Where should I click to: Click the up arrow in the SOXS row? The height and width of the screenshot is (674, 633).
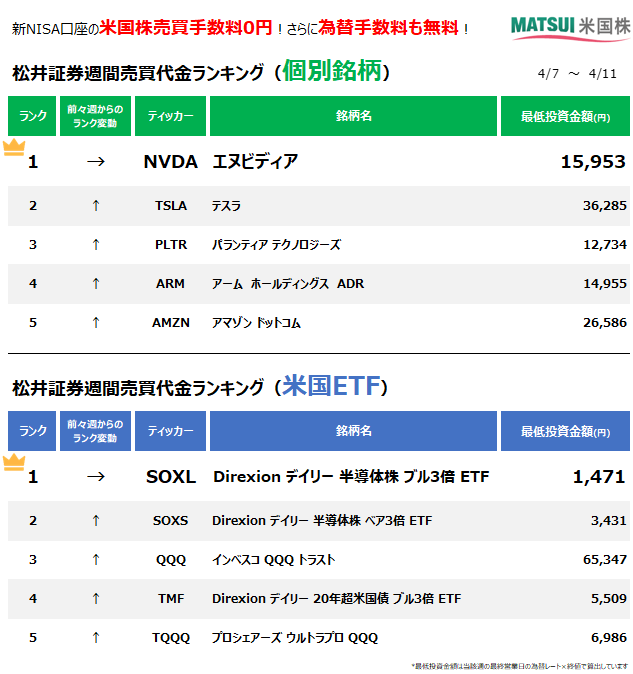(x=95, y=521)
